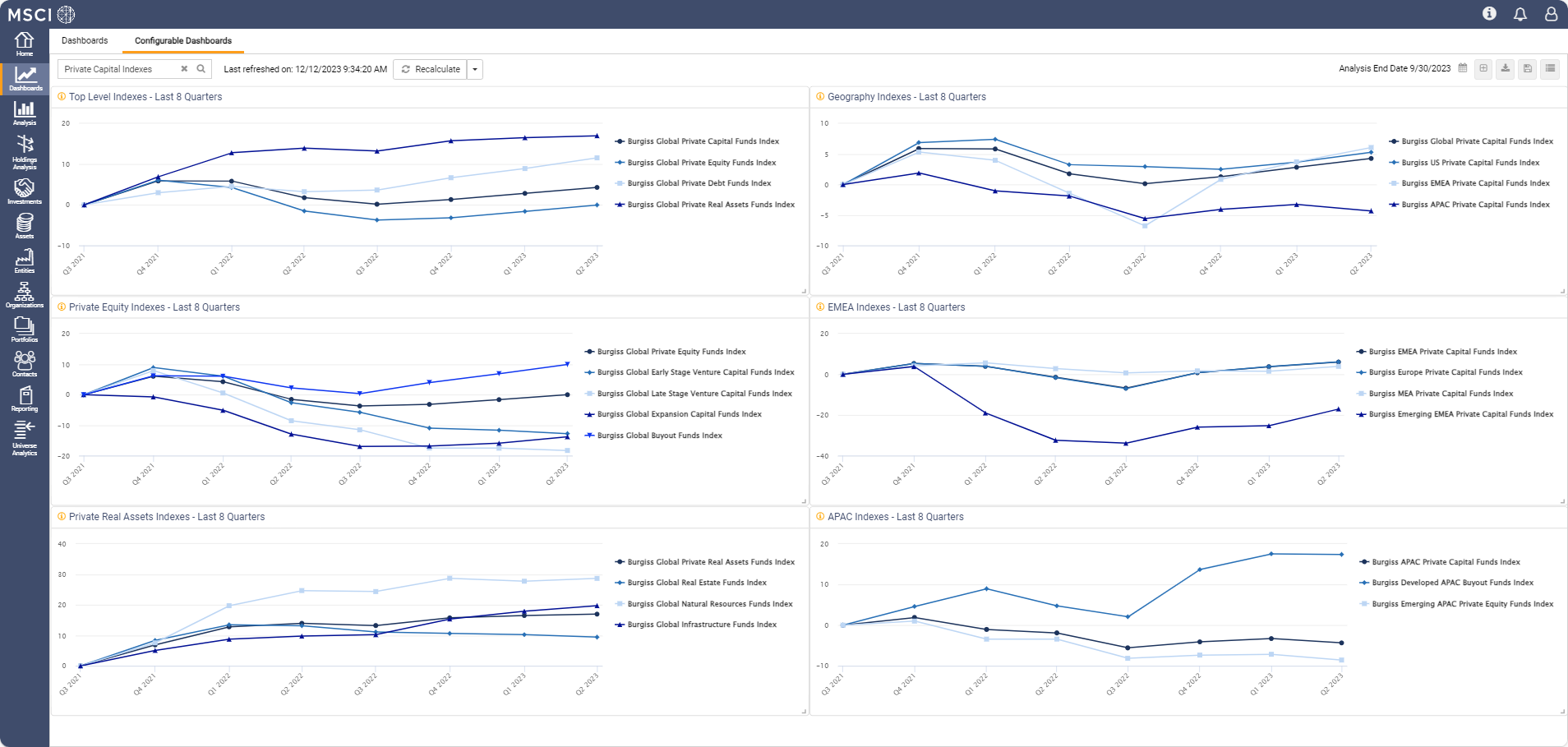The height and width of the screenshot is (747, 1568).
Task: Click the Recalculate button
Action: [x=431, y=70]
